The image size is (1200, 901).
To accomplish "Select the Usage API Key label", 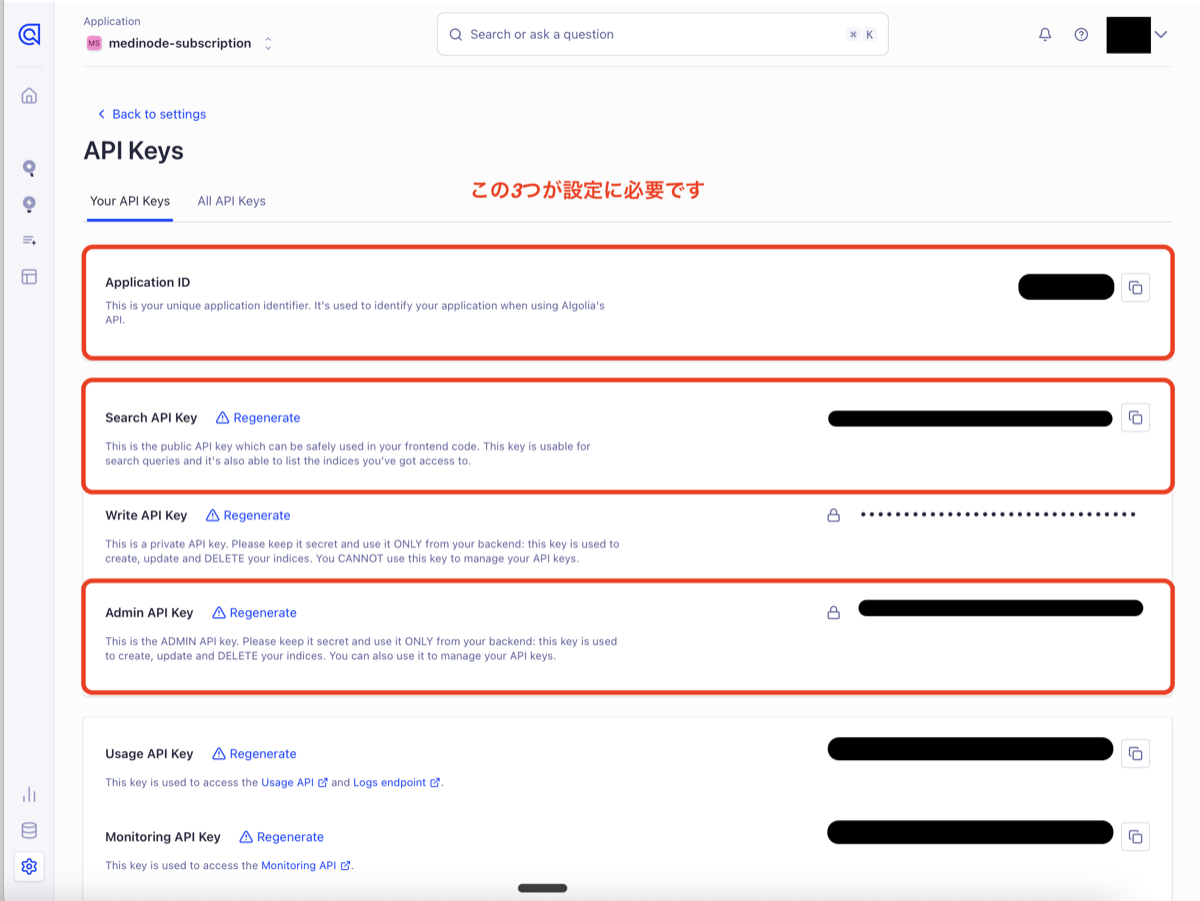I will click(x=149, y=754).
